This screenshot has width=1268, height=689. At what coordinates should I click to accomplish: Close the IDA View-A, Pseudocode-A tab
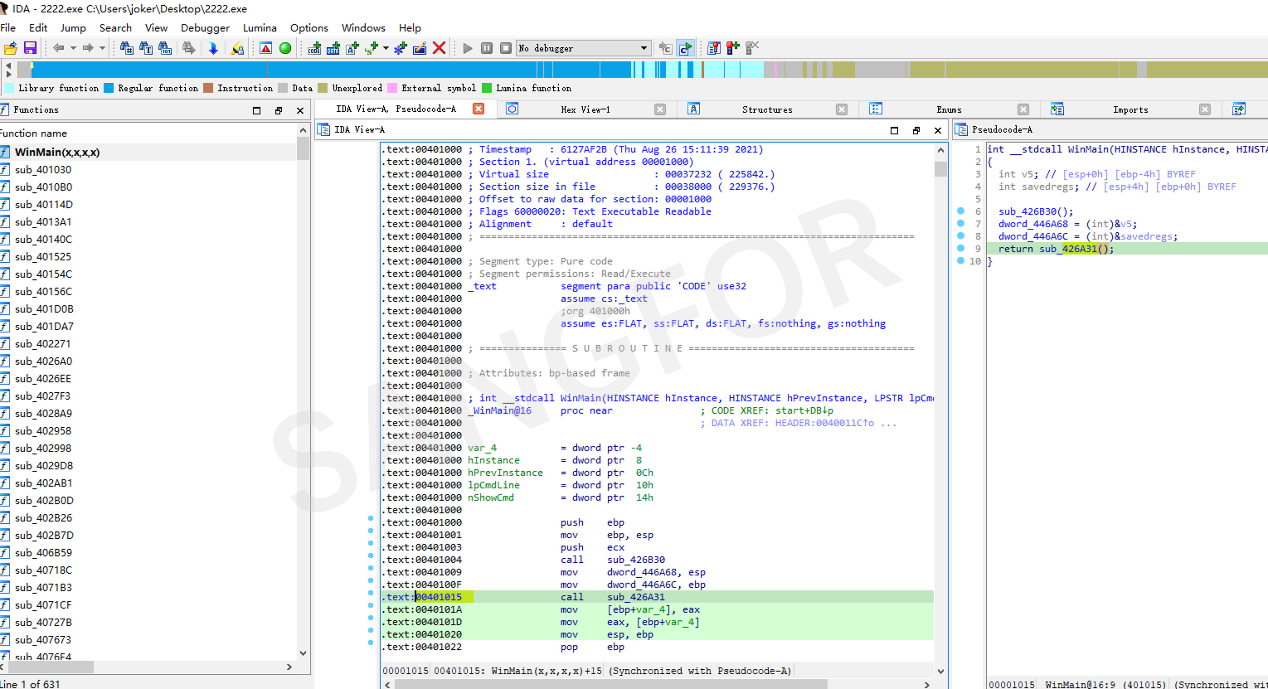[x=479, y=109]
